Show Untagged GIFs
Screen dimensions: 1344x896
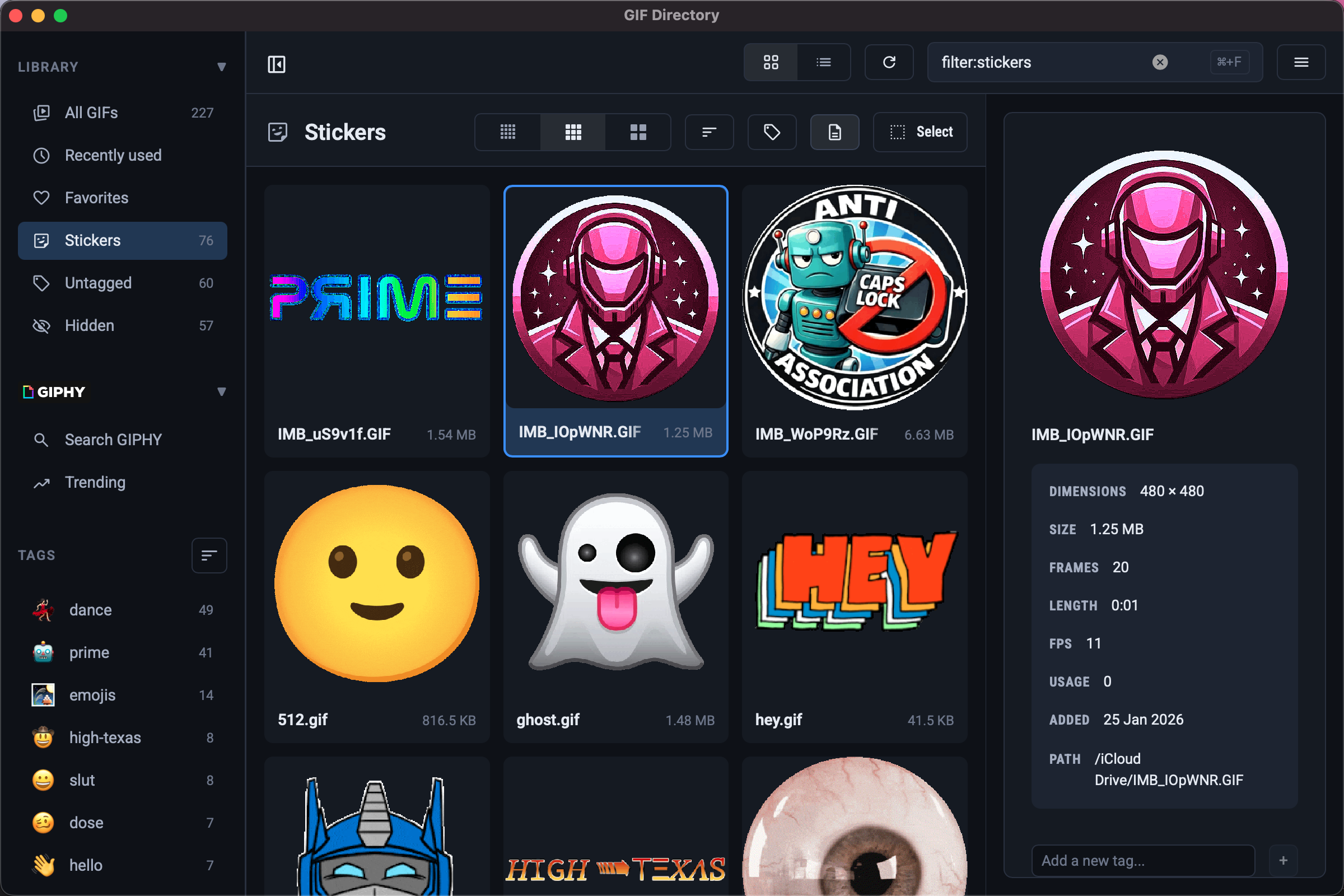point(122,283)
